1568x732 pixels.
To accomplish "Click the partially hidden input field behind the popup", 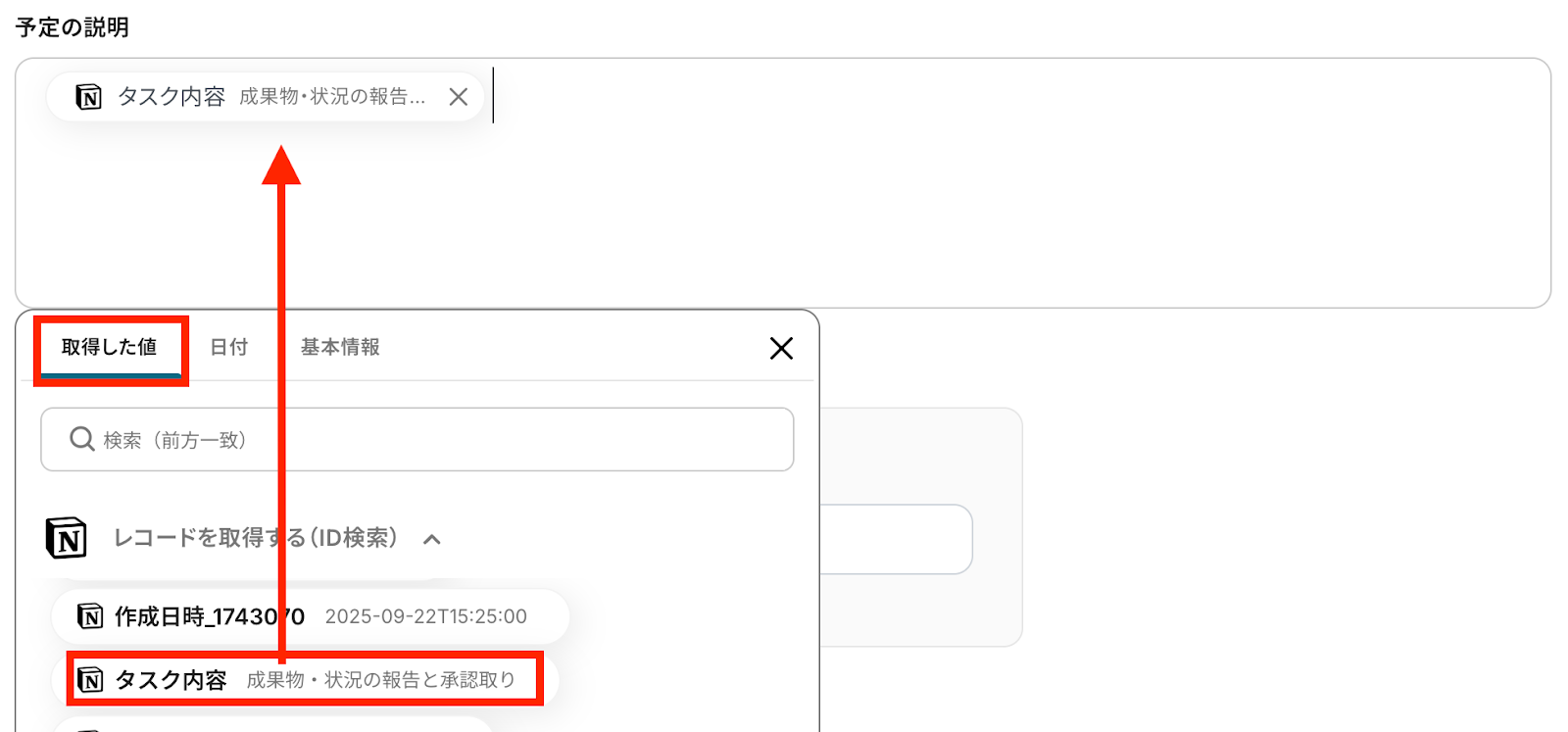I will pos(896,539).
